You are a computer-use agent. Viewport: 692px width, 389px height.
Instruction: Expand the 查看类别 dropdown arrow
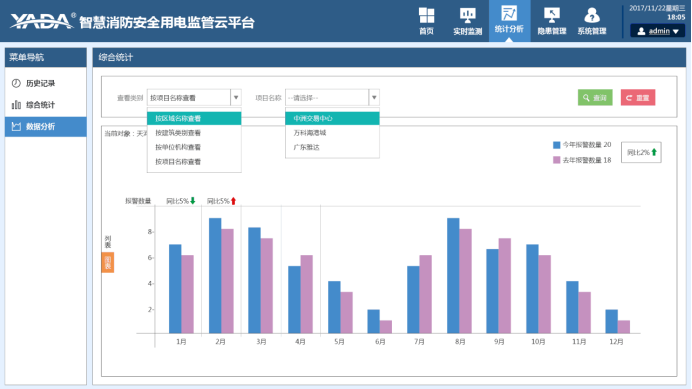click(x=236, y=98)
